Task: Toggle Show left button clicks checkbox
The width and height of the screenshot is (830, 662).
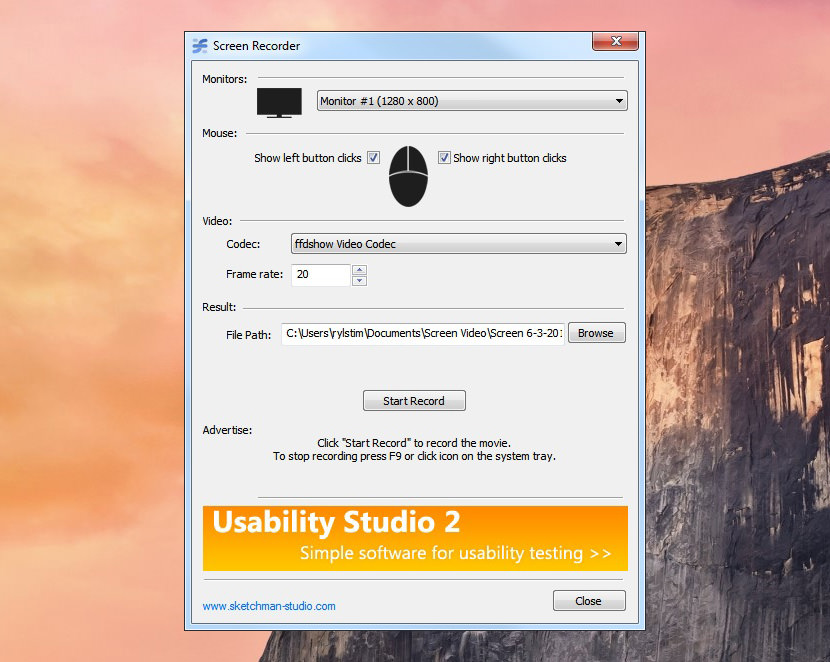Action: click(x=374, y=158)
